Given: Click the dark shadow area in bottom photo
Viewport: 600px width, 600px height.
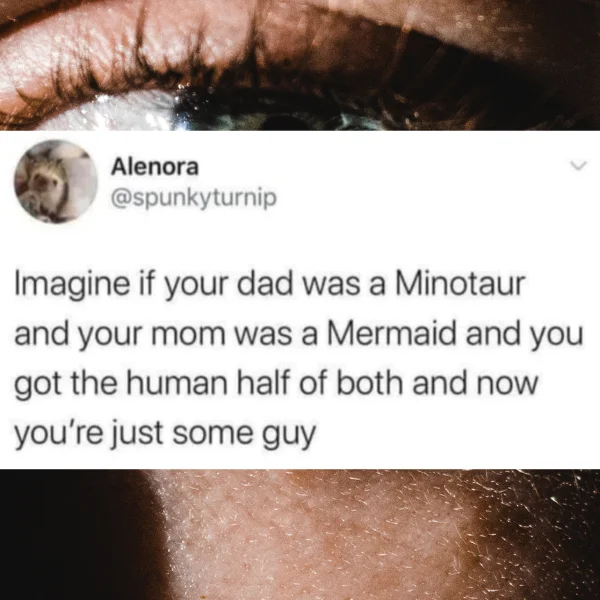Looking at the screenshot, I should [77, 536].
